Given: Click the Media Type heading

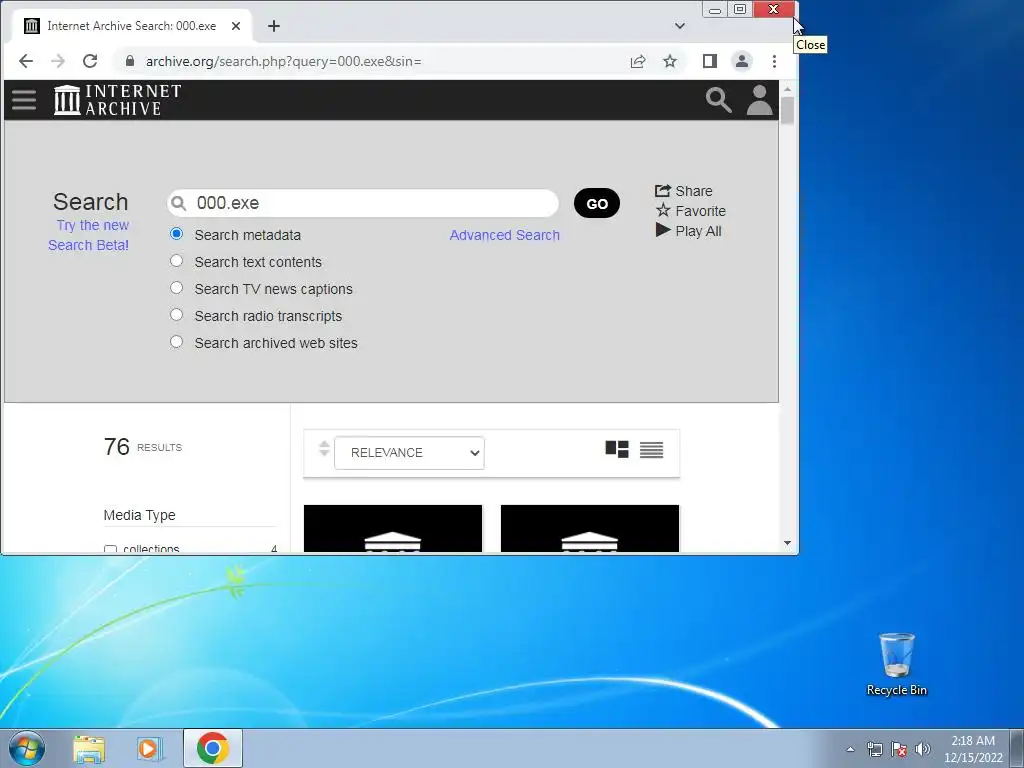Looking at the screenshot, I should coord(140,515).
